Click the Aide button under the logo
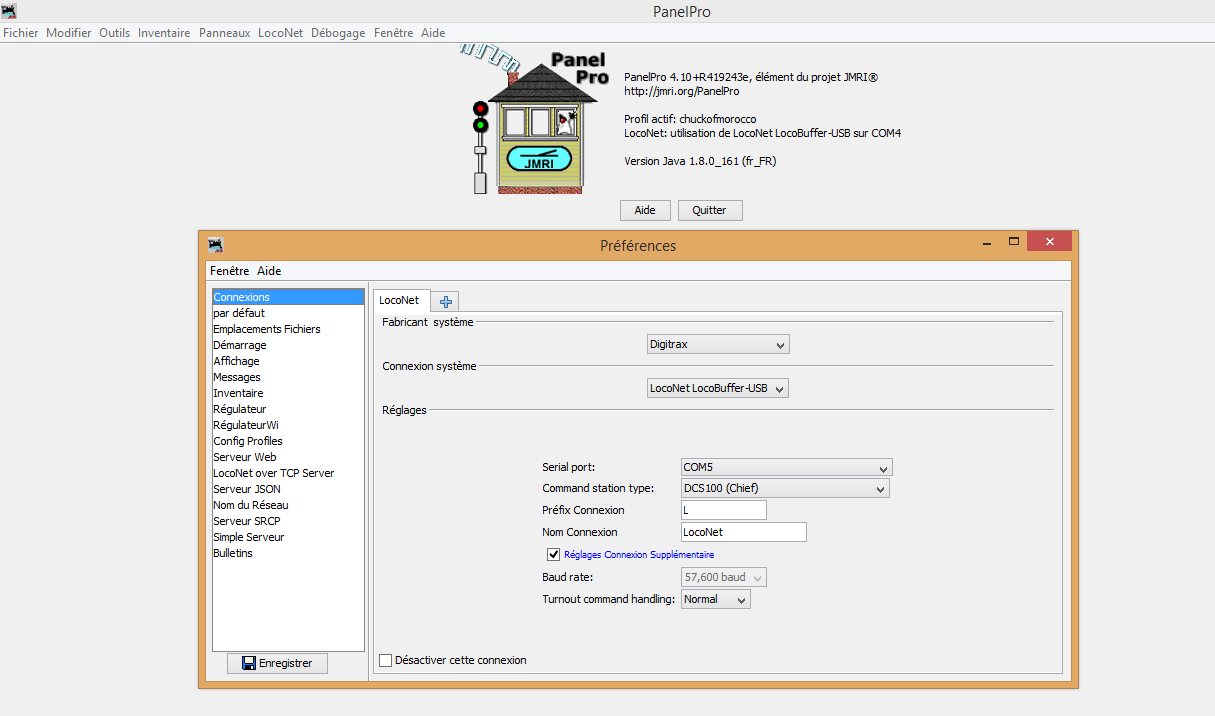 [x=645, y=210]
